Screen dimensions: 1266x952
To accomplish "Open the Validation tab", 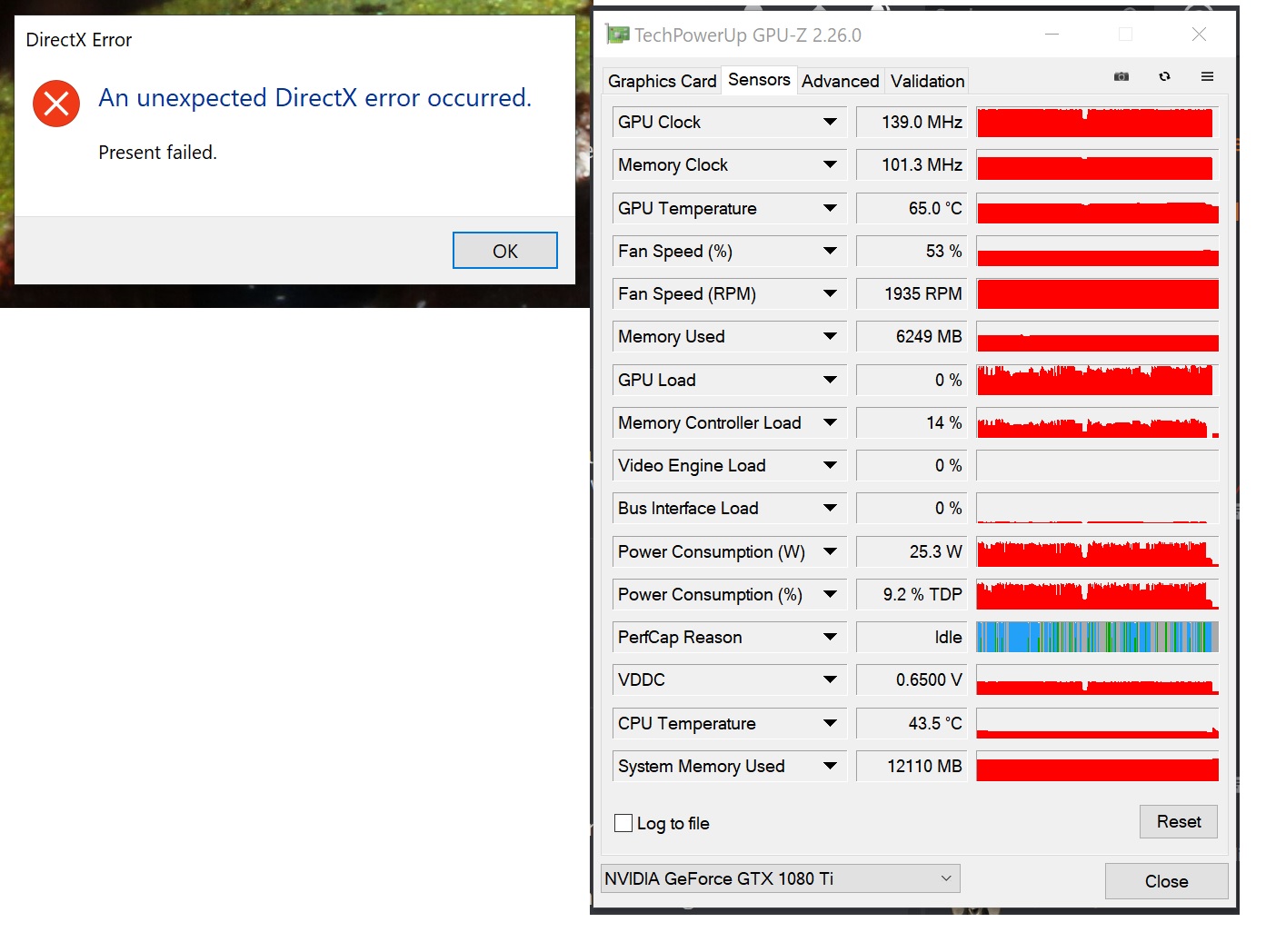I will (x=927, y=81).
